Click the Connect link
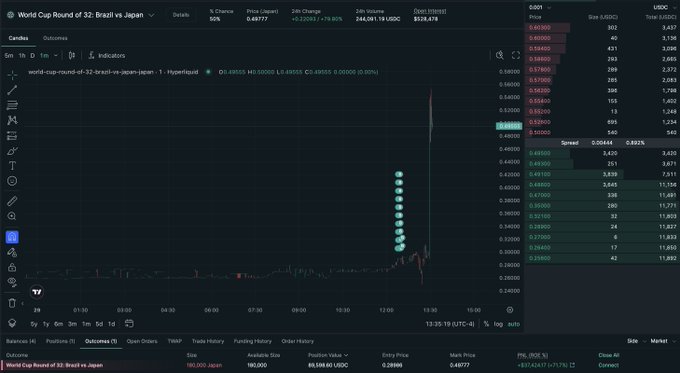 [608, 365]
